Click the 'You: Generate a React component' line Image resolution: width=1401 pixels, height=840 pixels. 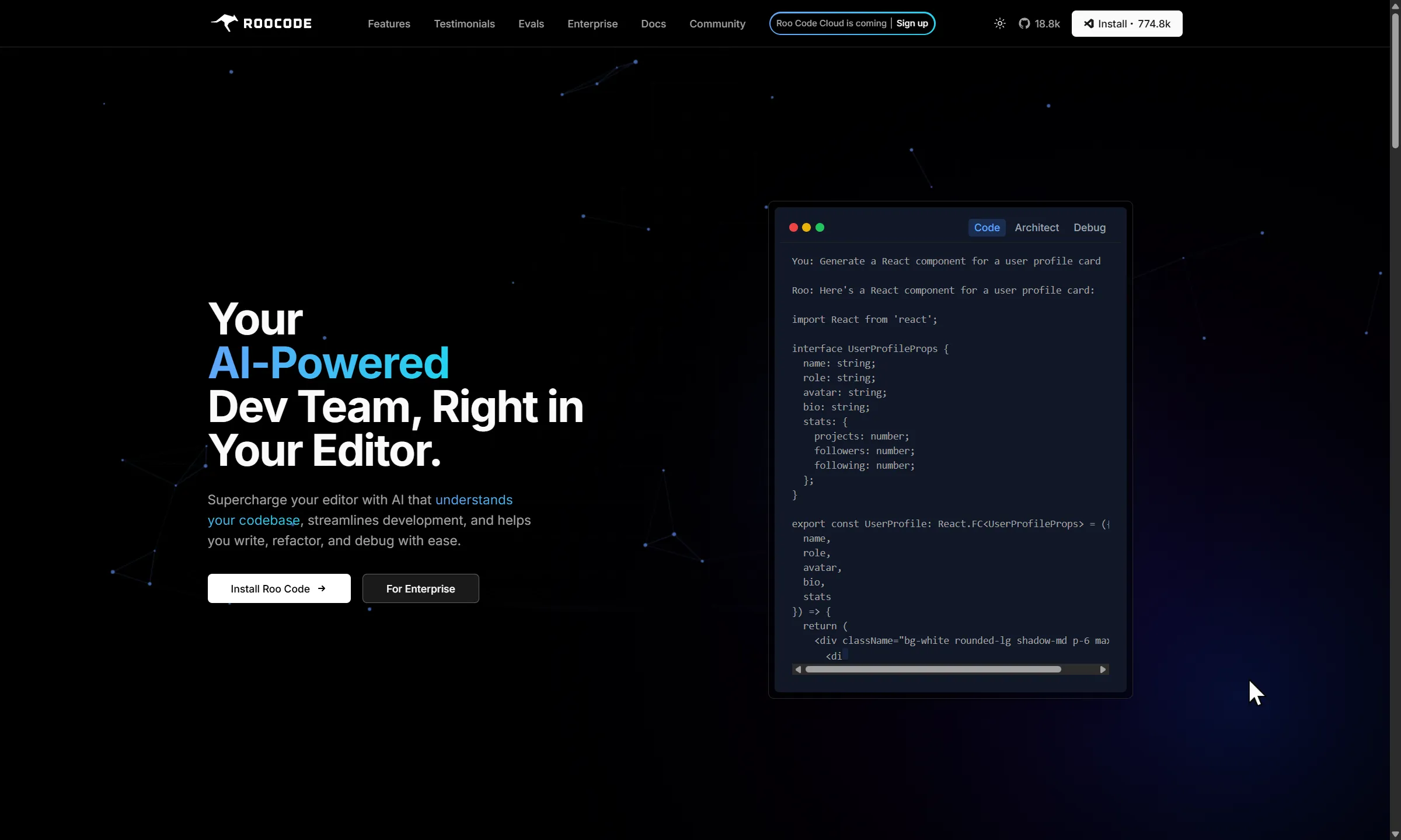point(946,262)
